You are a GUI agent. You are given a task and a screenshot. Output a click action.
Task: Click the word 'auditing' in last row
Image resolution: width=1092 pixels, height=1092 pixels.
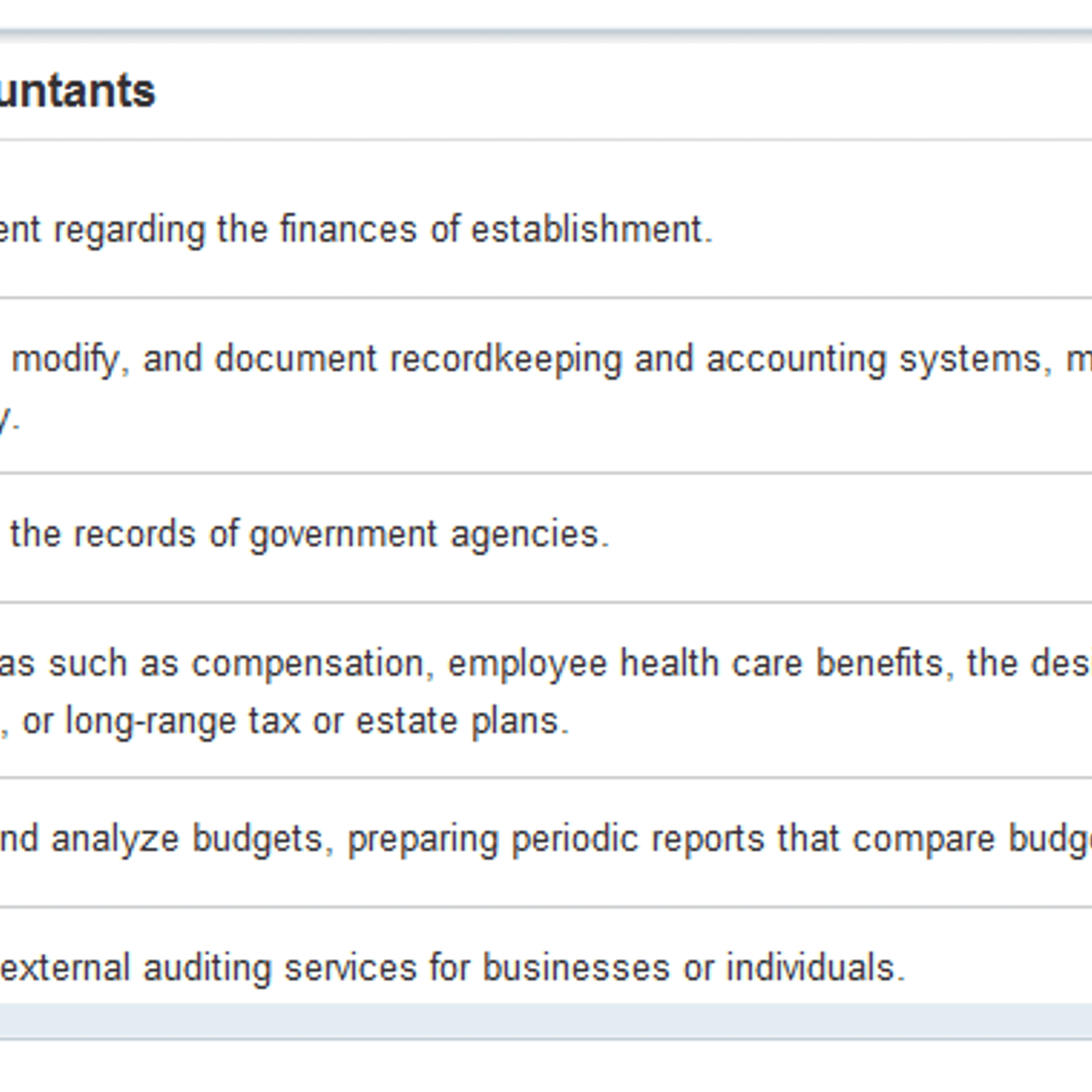click(x=207, y=969)
